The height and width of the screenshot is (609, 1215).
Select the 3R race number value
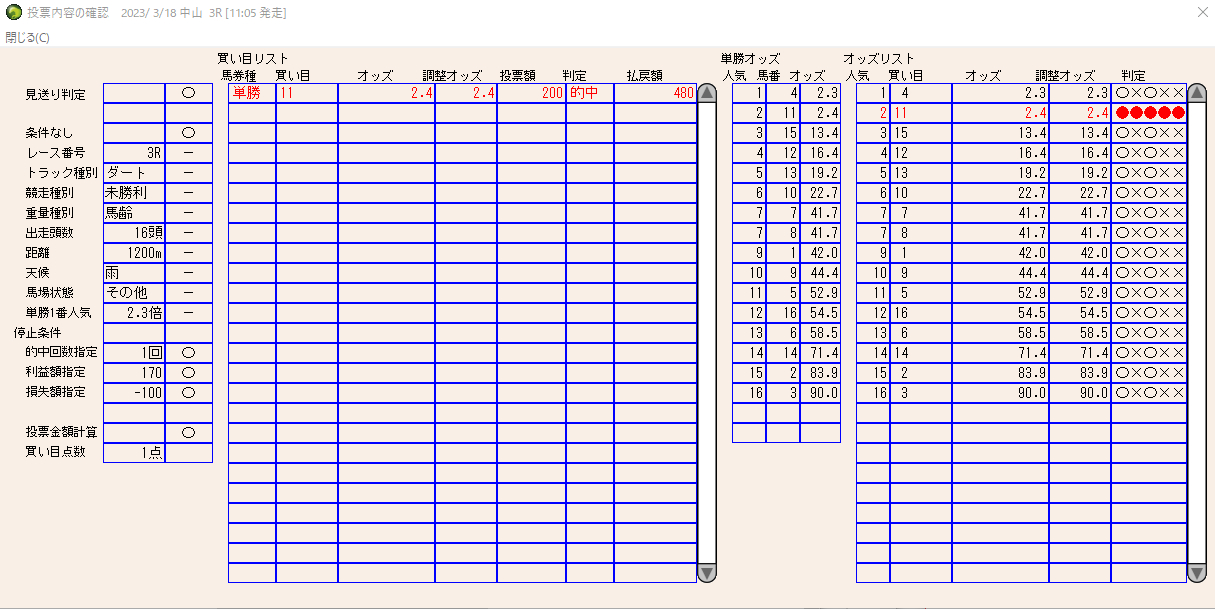[x=134, y=153]
